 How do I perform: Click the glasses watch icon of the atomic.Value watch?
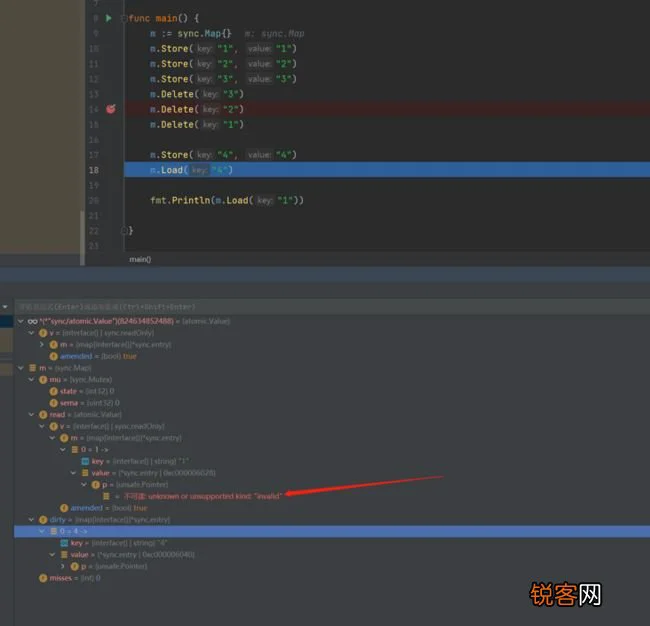click(x=32, y=321)
